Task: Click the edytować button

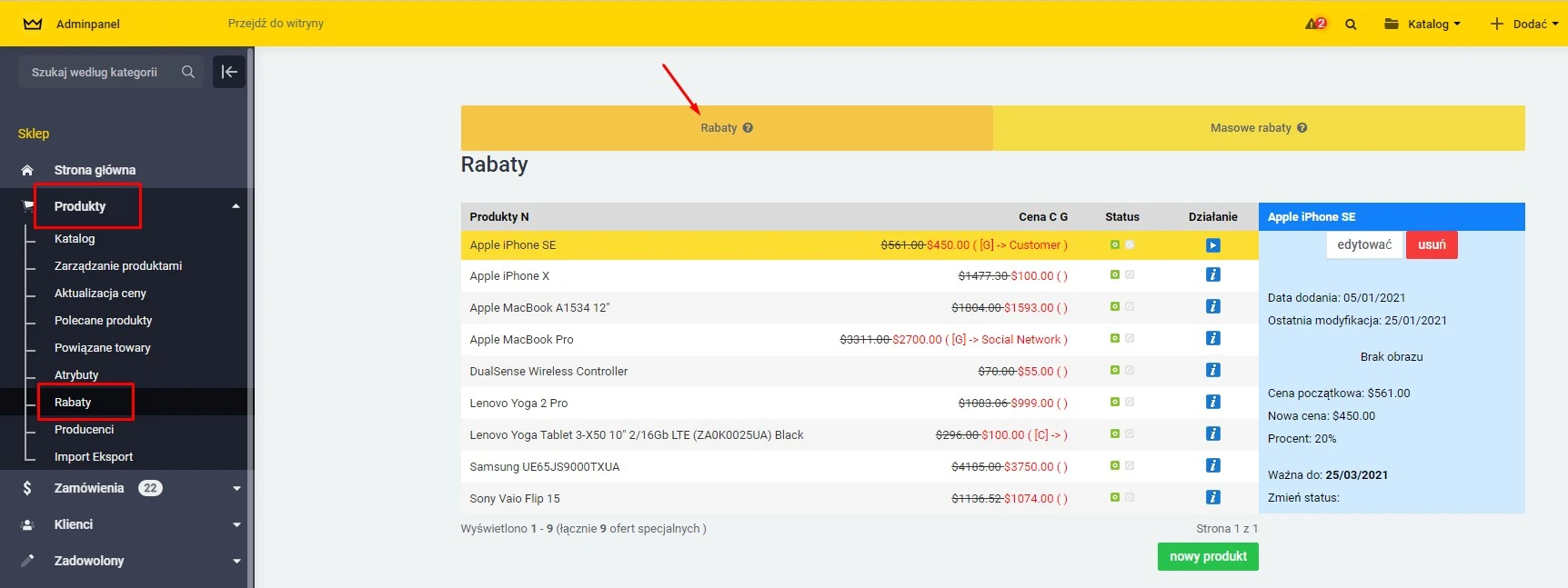Action: click(1364, 244)
